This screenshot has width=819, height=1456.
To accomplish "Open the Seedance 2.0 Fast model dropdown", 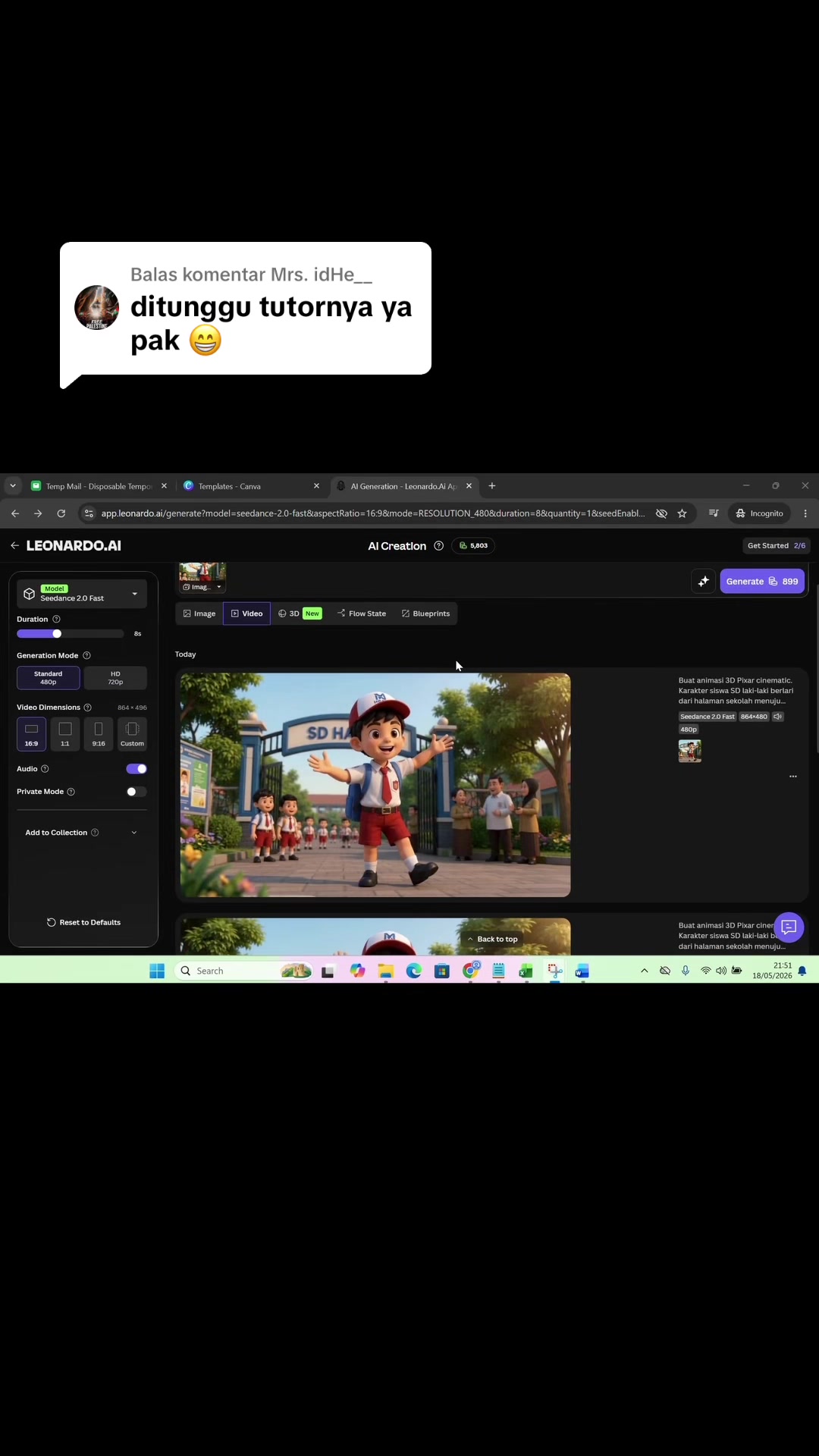I will [x=83, y=594].
